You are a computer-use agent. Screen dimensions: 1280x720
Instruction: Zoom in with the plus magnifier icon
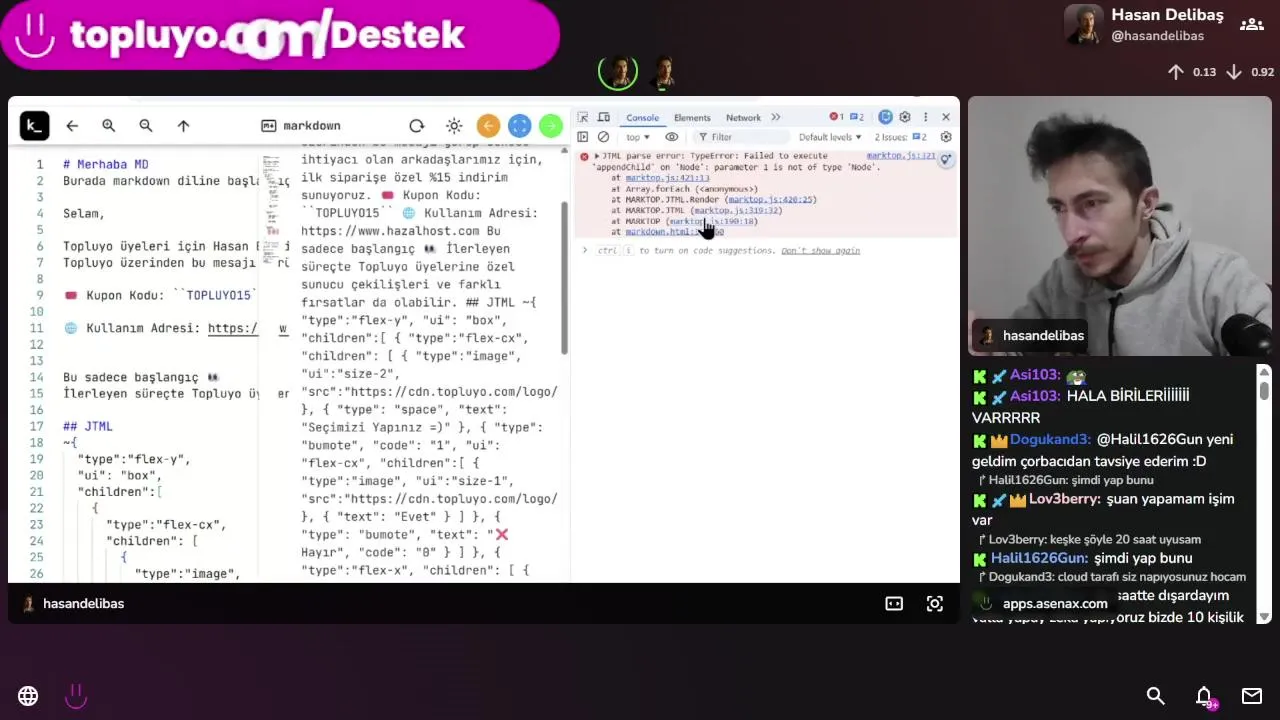109,126
